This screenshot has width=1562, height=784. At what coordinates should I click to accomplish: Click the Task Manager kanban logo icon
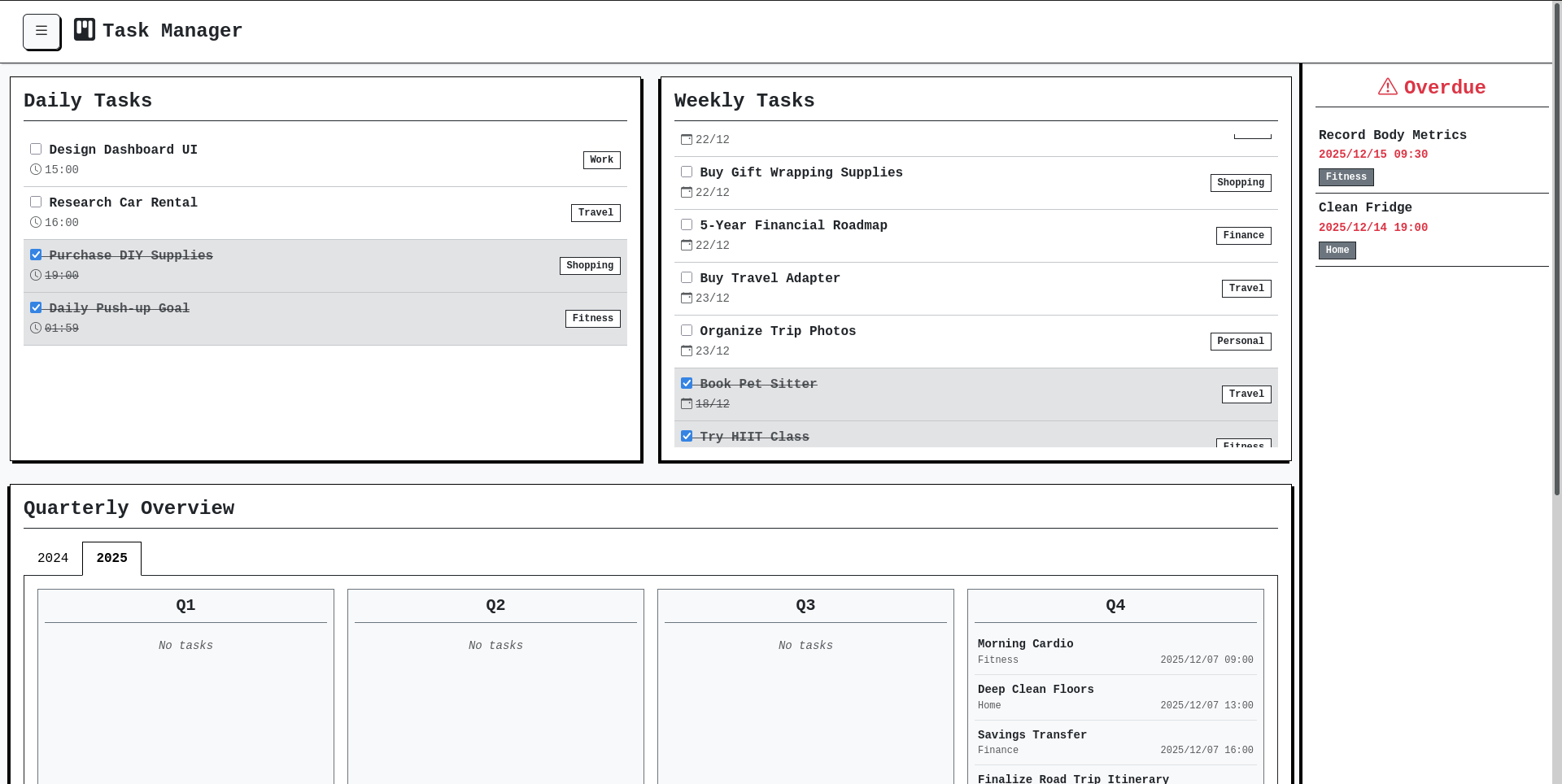coord(84,29)
